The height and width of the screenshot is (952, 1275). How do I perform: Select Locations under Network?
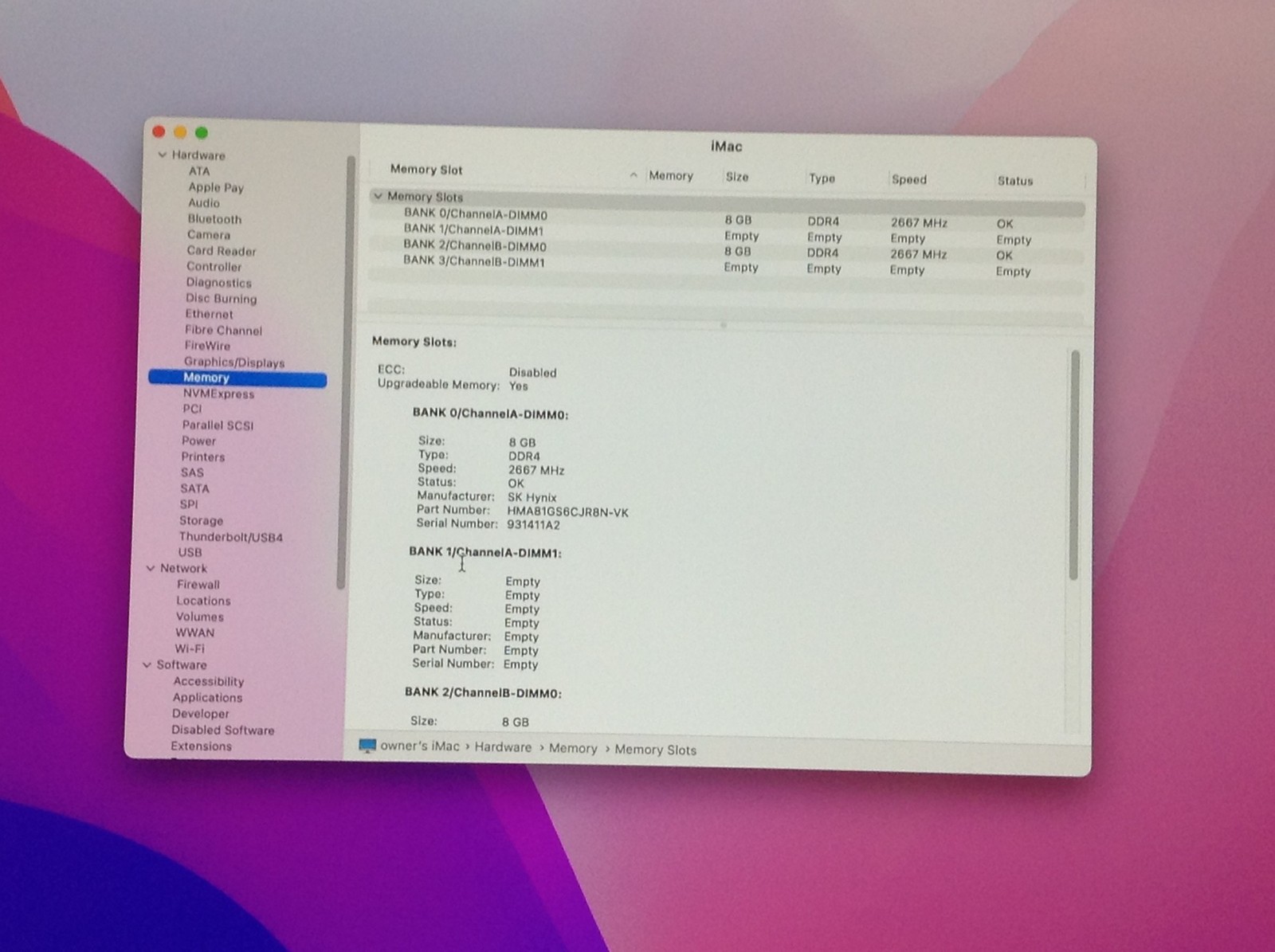[x=203, y=601]
